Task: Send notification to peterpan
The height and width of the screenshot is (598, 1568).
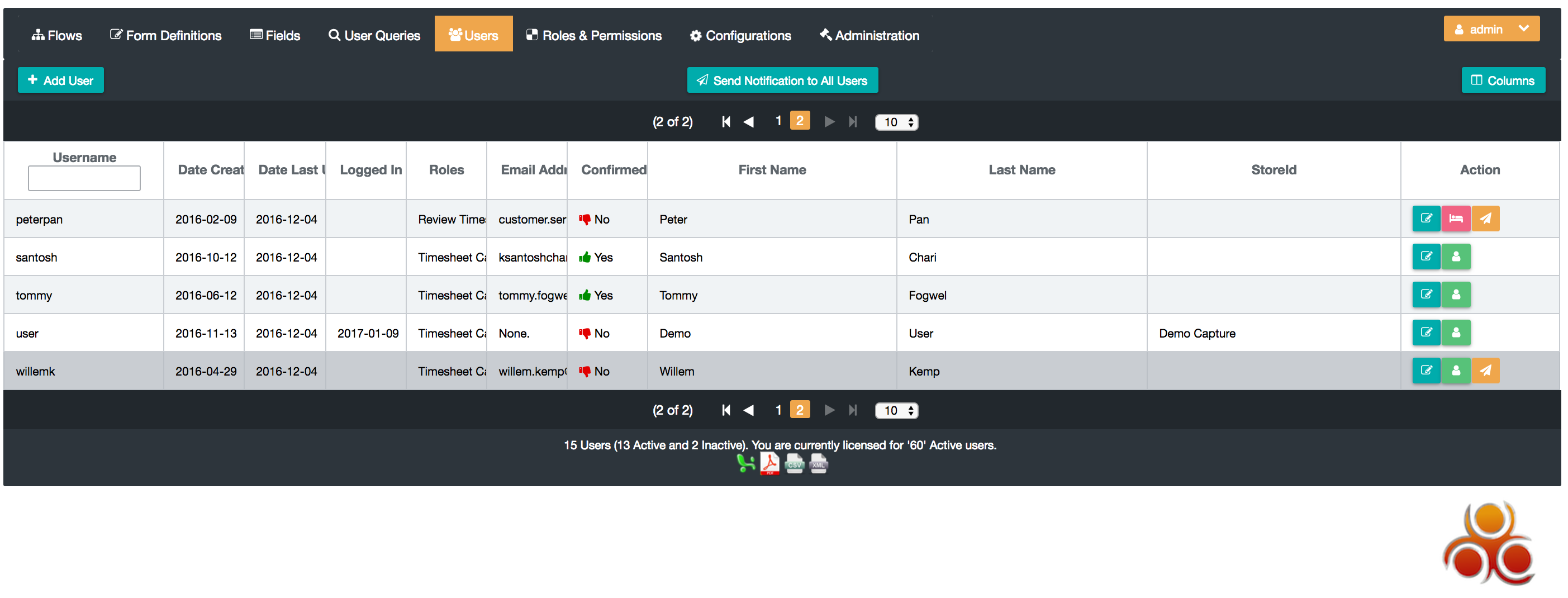Action: pyautogui.click(x=1485, y=219)
